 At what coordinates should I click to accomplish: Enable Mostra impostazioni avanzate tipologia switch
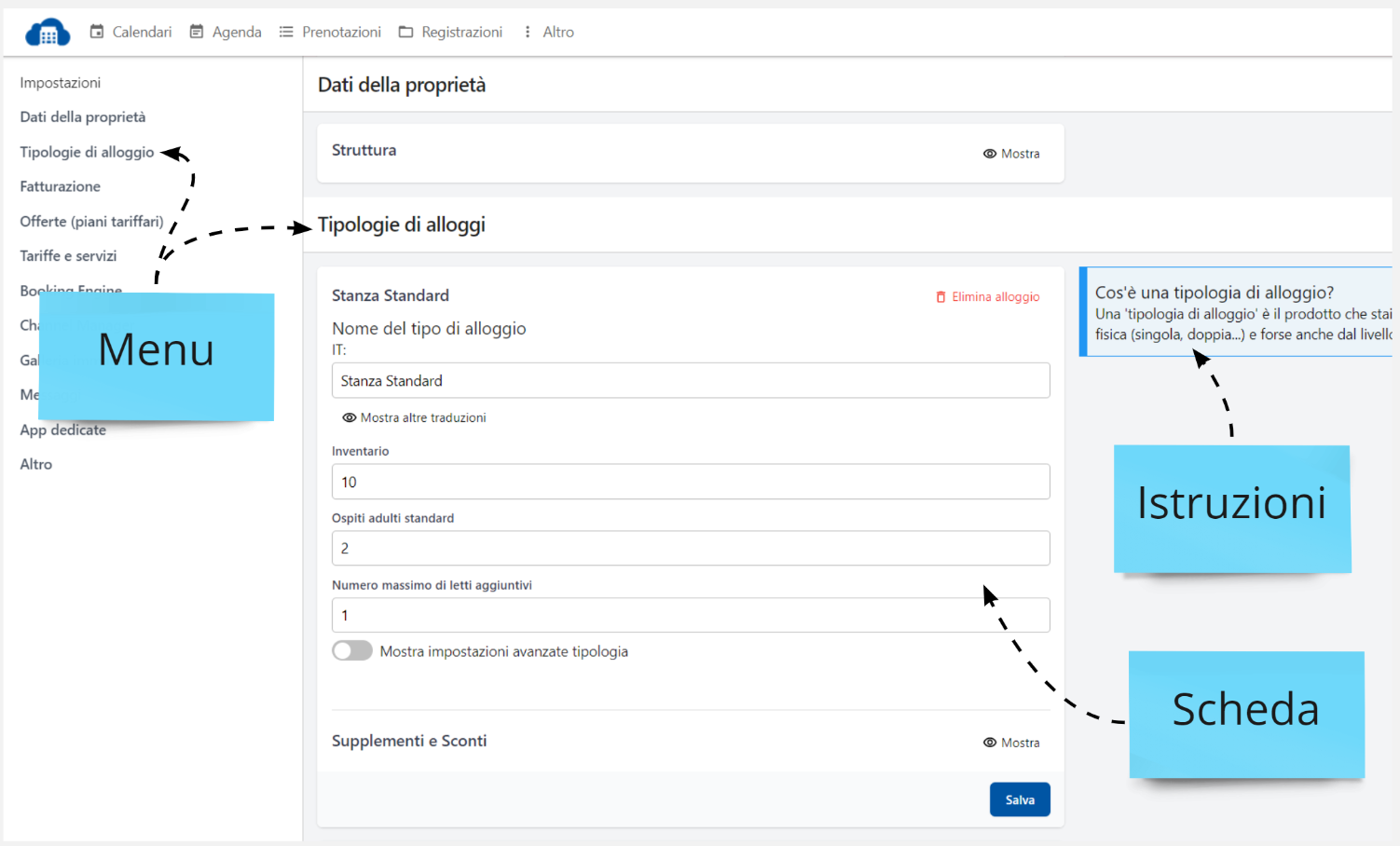click(352, 651)
